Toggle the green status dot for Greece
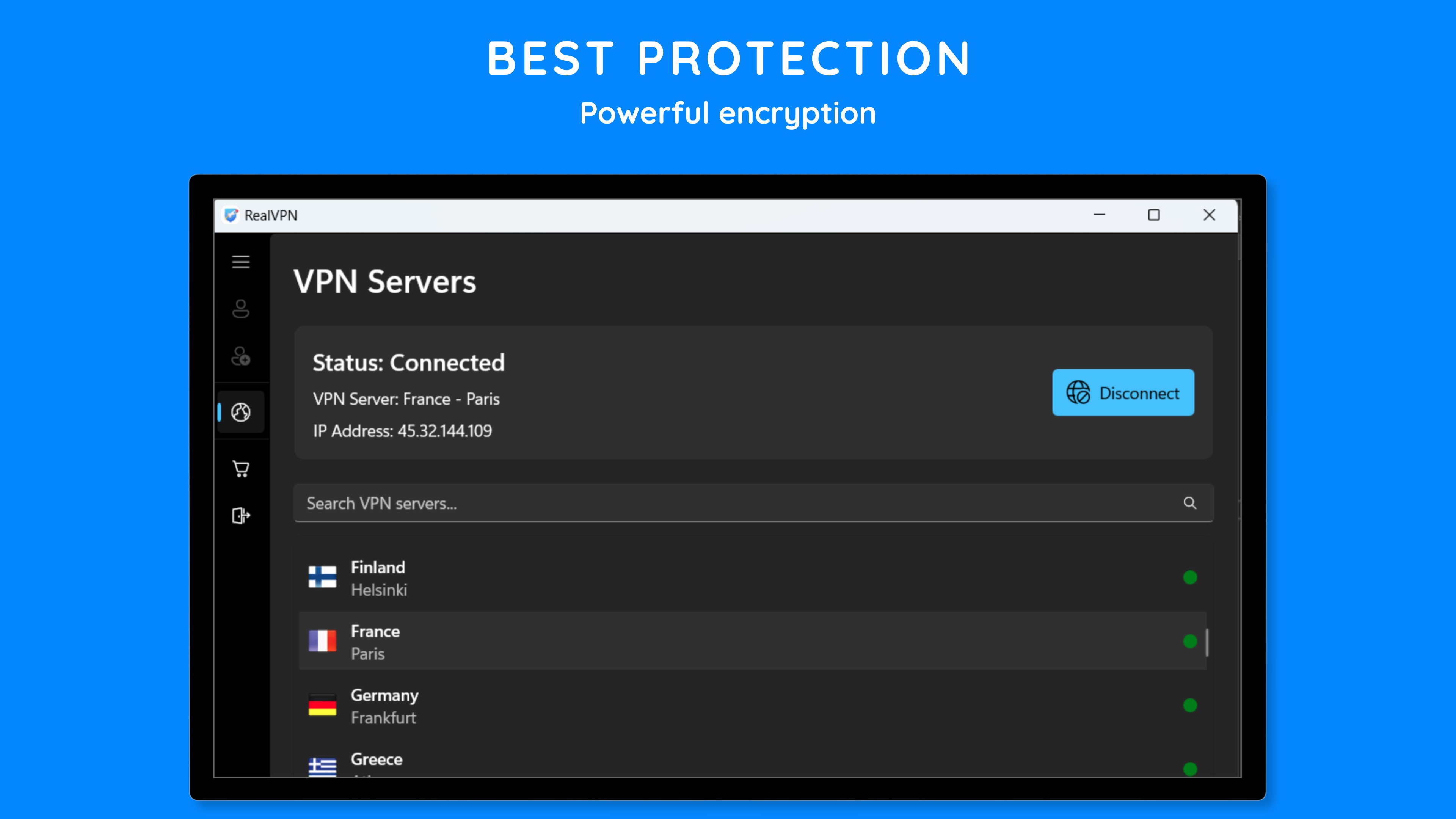This screenshot has height=819, width=1456. [1190, 769]
